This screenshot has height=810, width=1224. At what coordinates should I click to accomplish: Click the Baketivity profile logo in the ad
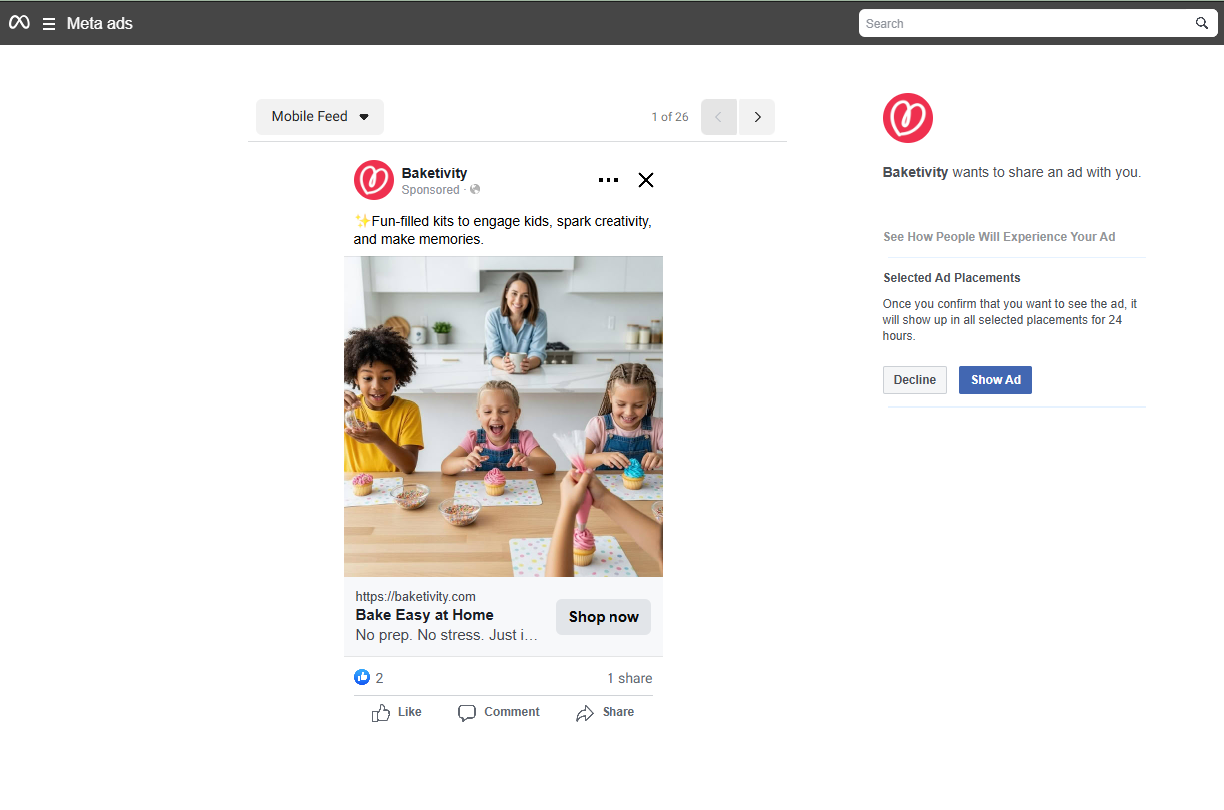(374, 180)
